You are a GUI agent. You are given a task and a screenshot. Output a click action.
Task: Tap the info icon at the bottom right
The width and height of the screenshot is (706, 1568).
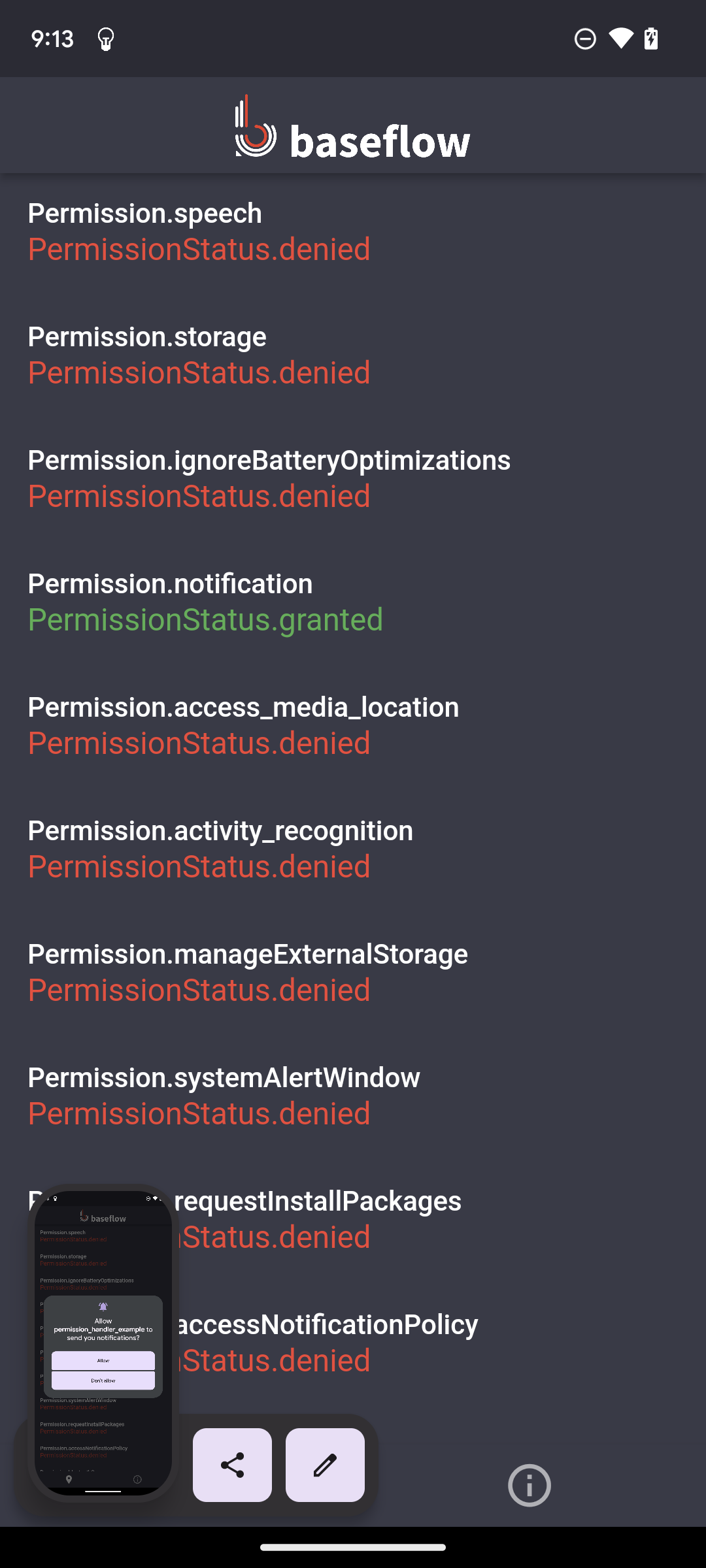click(528, 1485)
